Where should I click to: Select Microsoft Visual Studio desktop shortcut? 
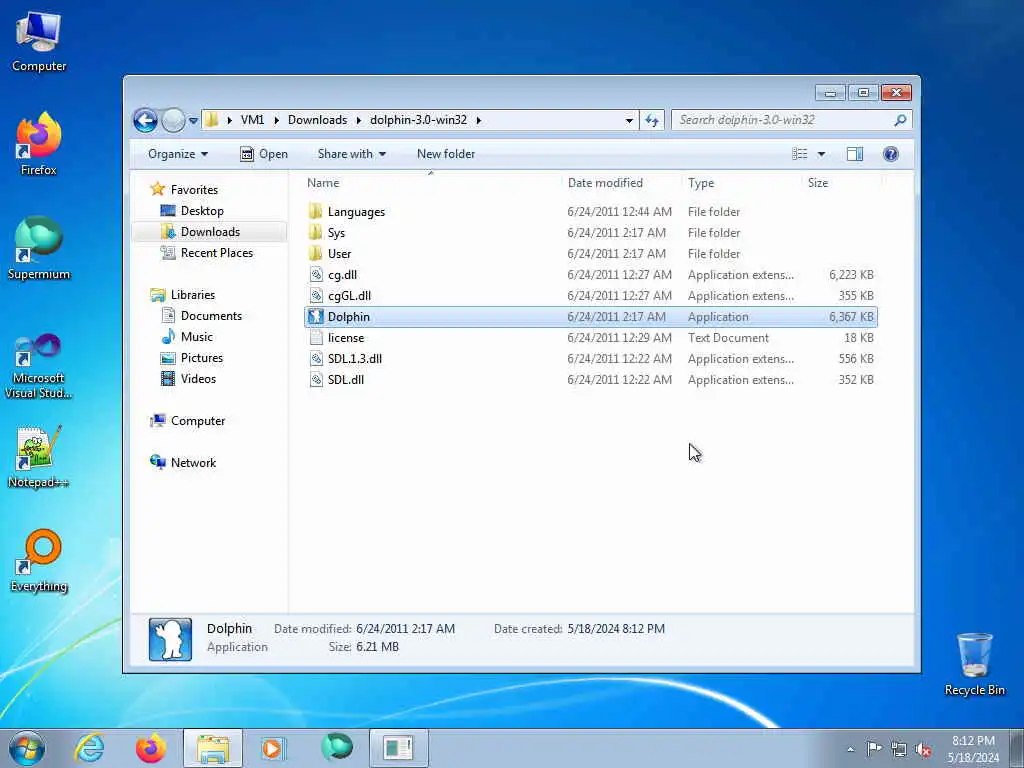[x=39, y=366]
